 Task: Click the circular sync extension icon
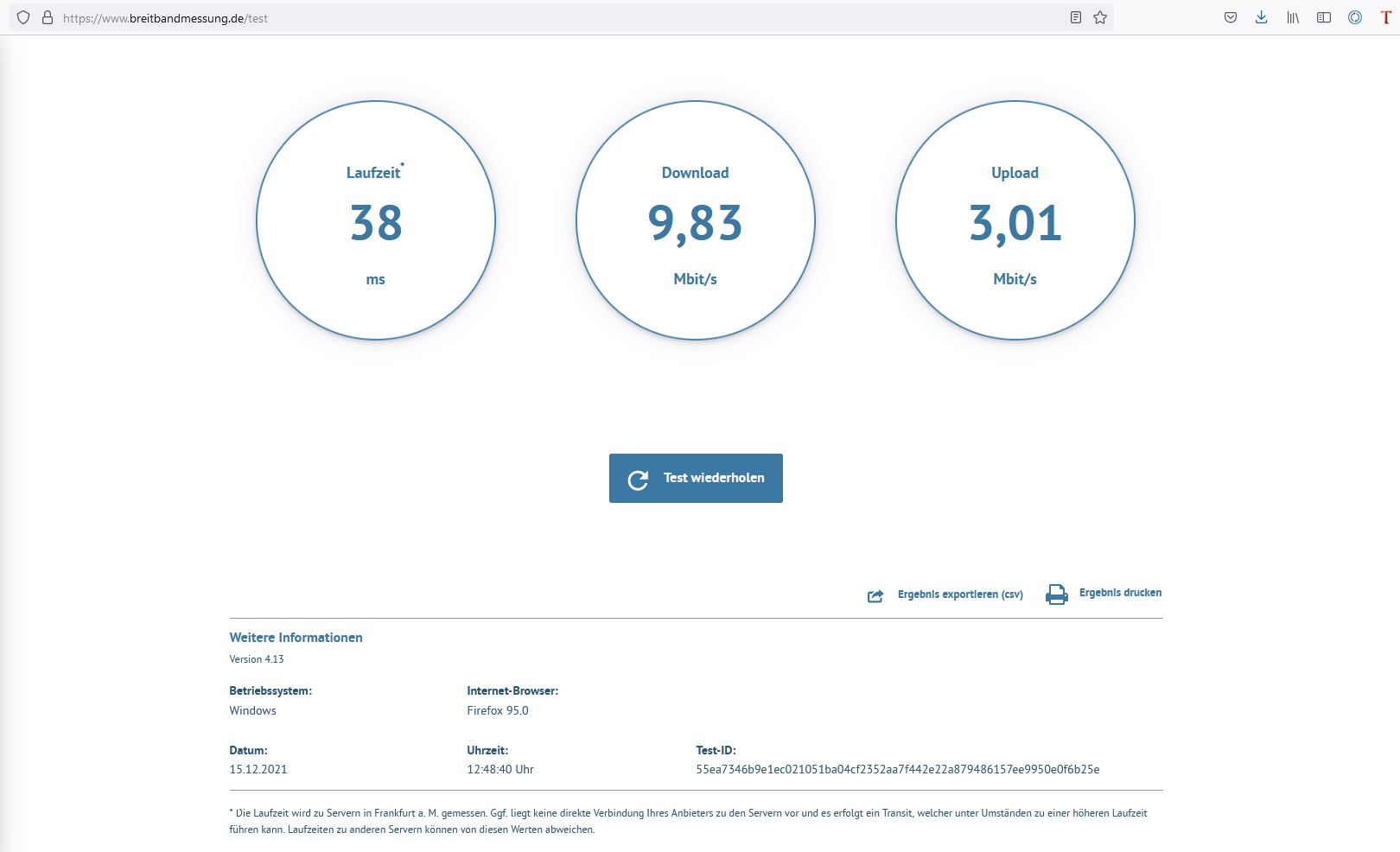pyautogui.click(x=1355, y=17)
